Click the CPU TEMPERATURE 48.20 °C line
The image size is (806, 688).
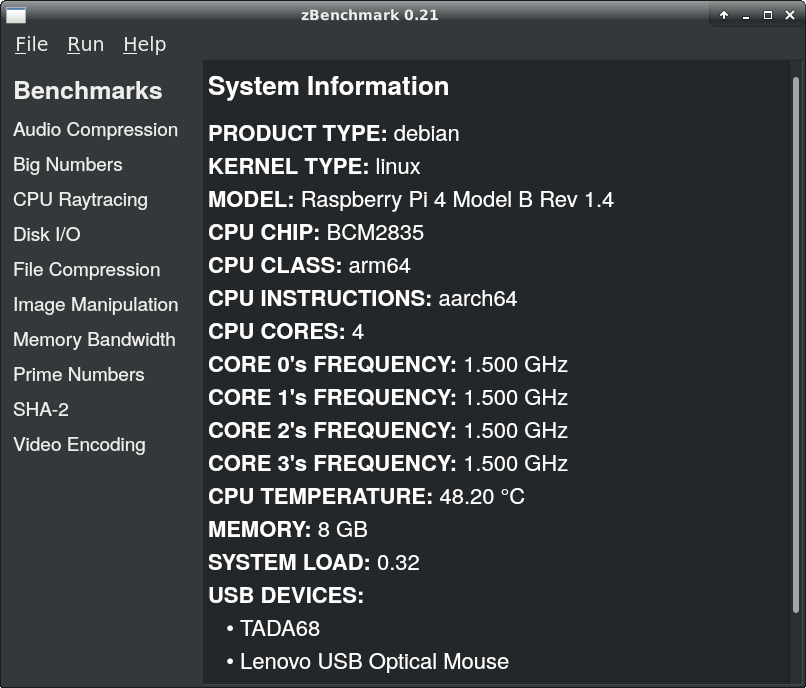point(366,496)
